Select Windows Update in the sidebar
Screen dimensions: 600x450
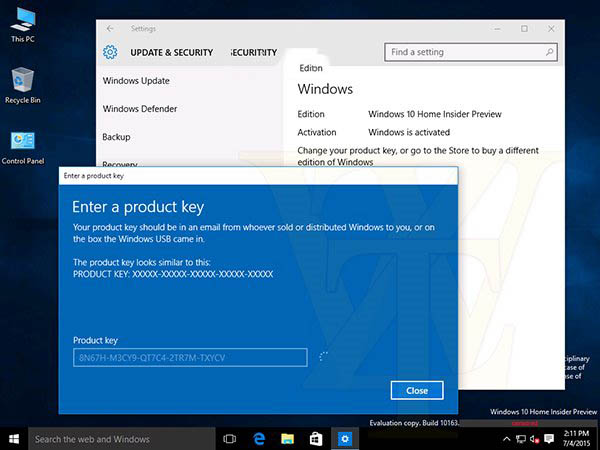click(136, 80)
